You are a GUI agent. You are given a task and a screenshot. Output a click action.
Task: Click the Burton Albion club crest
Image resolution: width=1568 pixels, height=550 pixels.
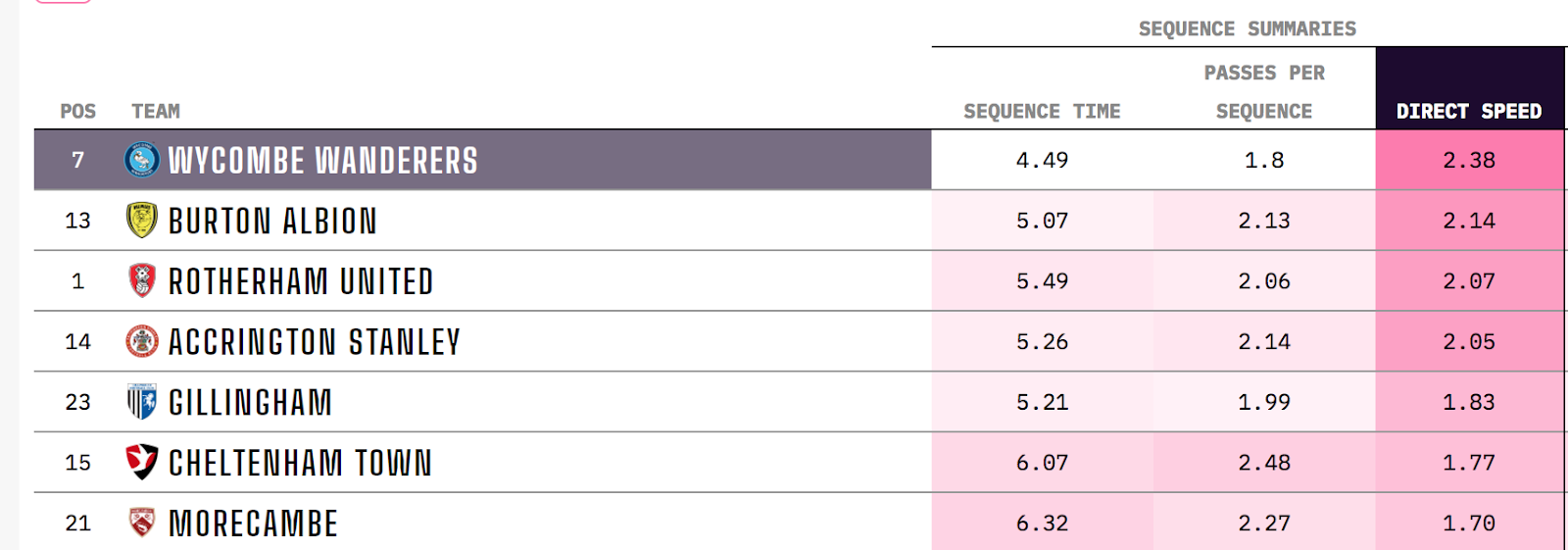(142, 221)
